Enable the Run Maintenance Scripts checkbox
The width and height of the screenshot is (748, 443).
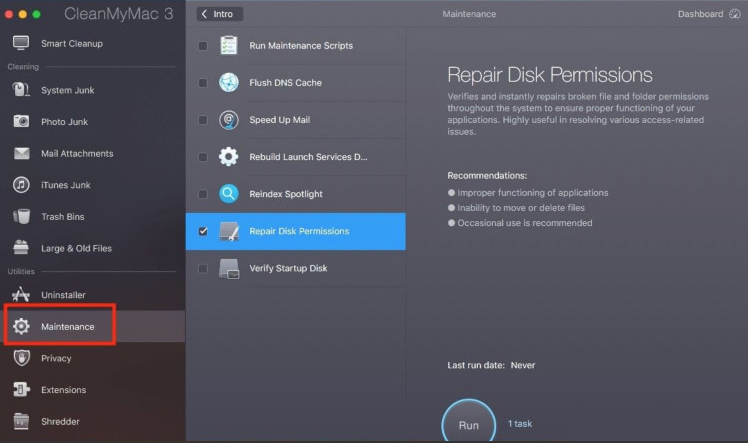tap(204, 46)
